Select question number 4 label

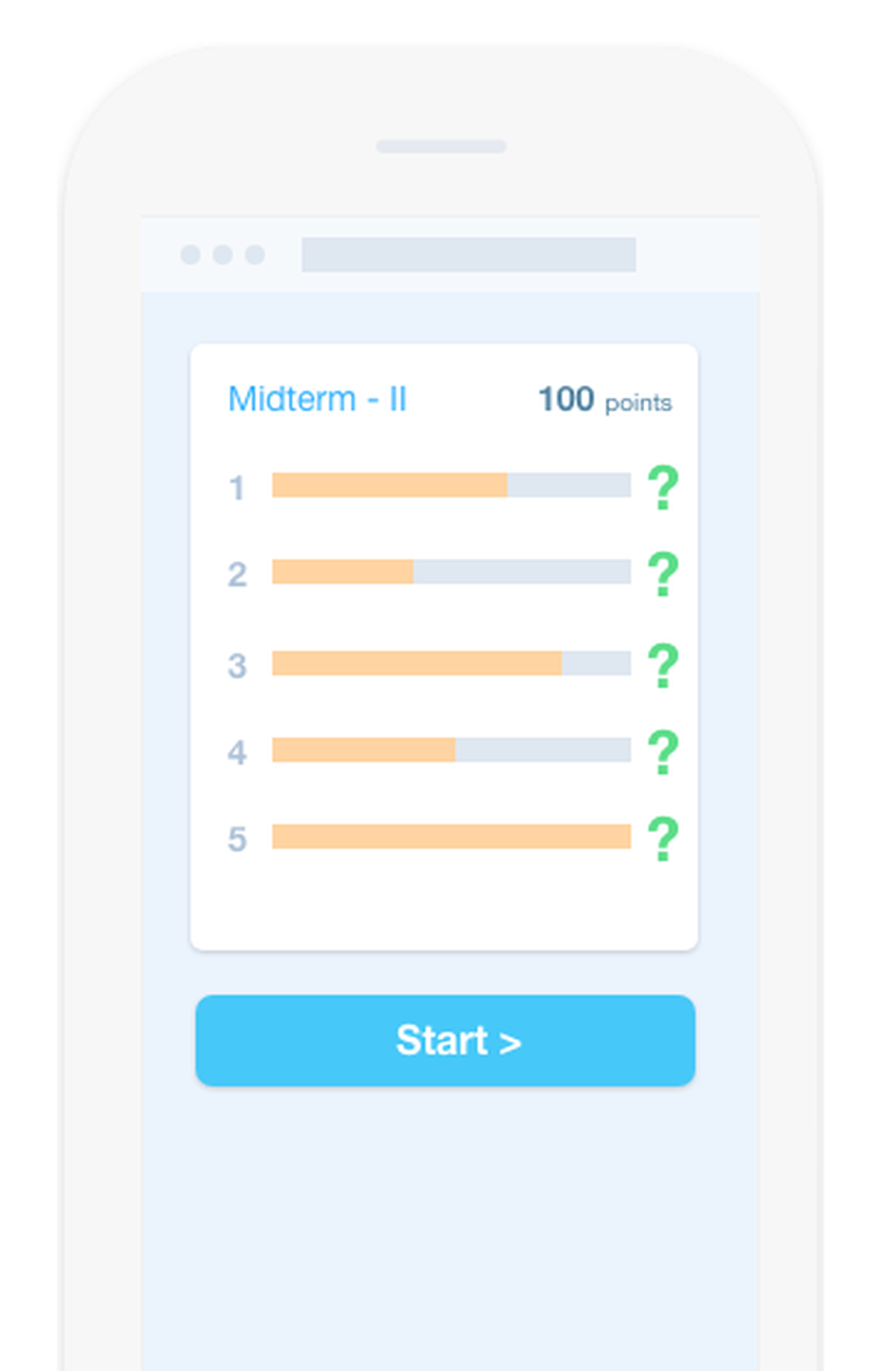237,751
